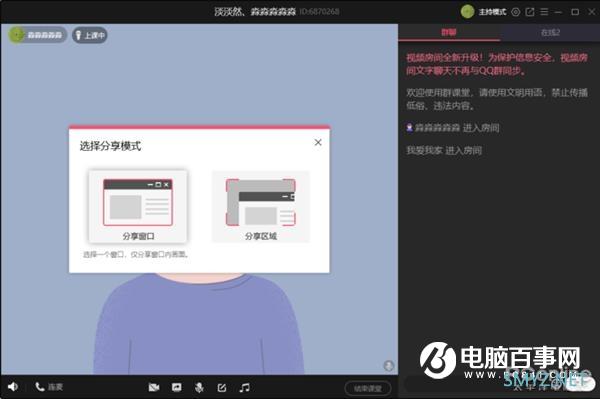
Task: Click the 选择分享模式 dialog title
Action: (110, 146)
